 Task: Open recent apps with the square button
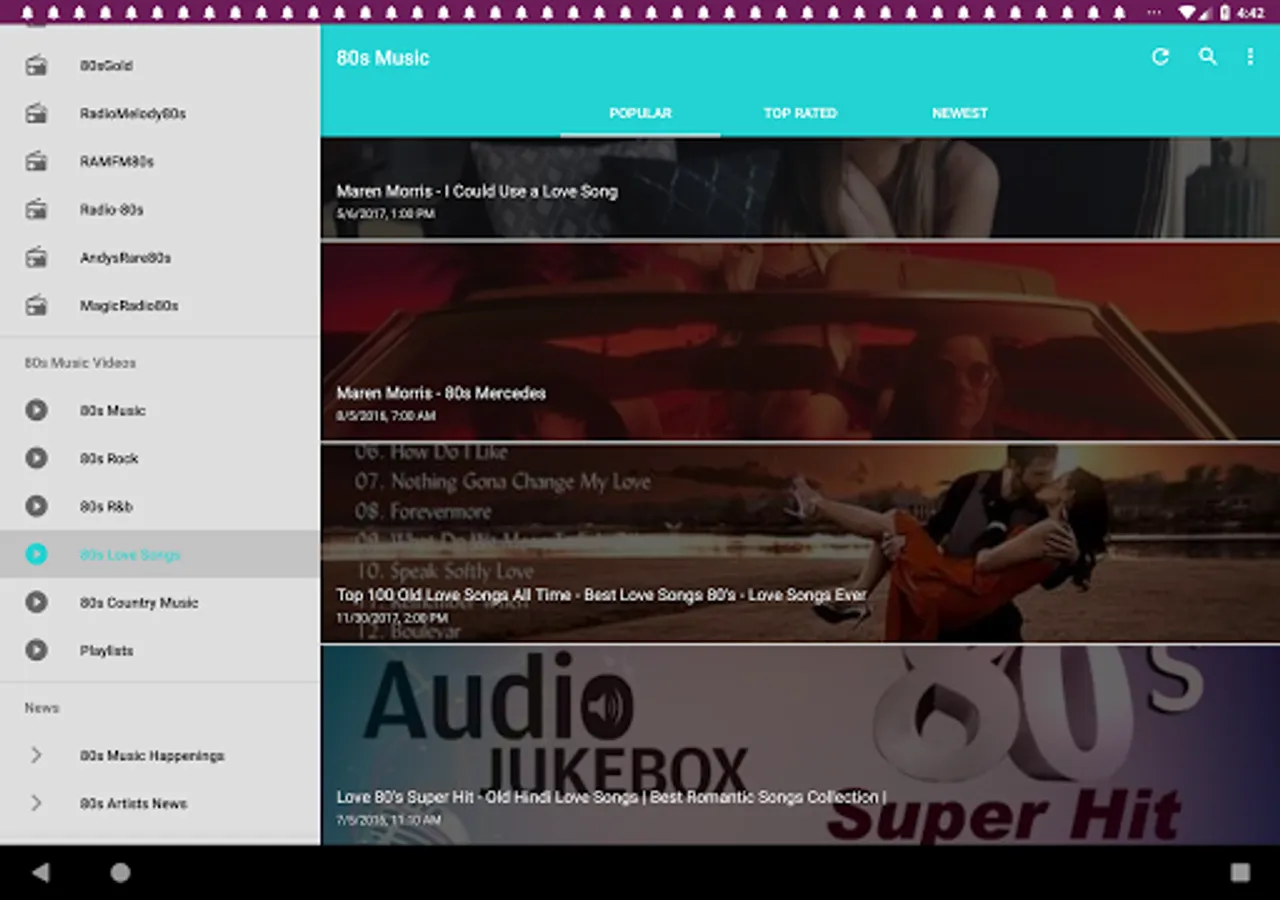tap(1240, 873)
